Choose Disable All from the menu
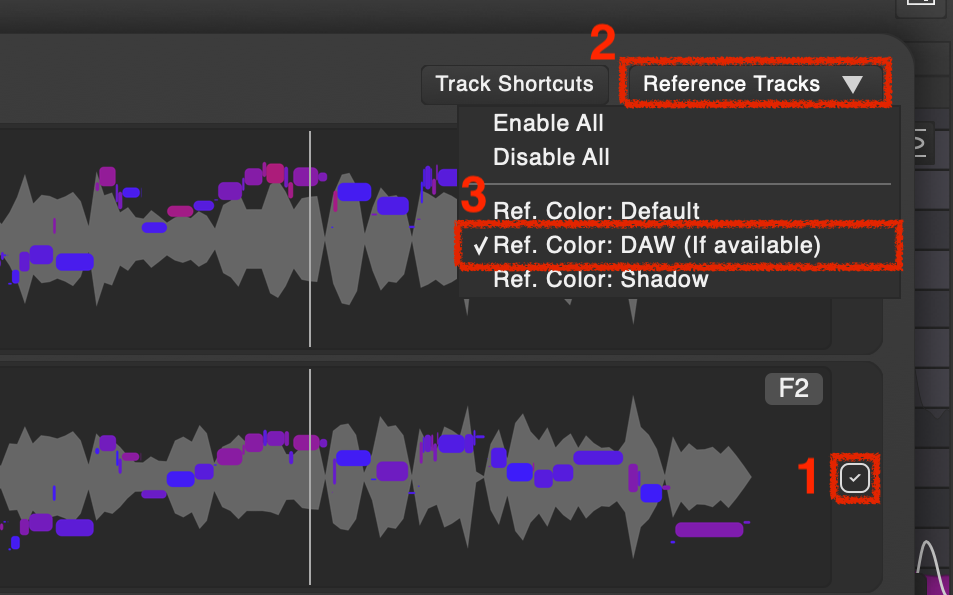Screen dimensions: 953x595 click(x=551, y=157)
